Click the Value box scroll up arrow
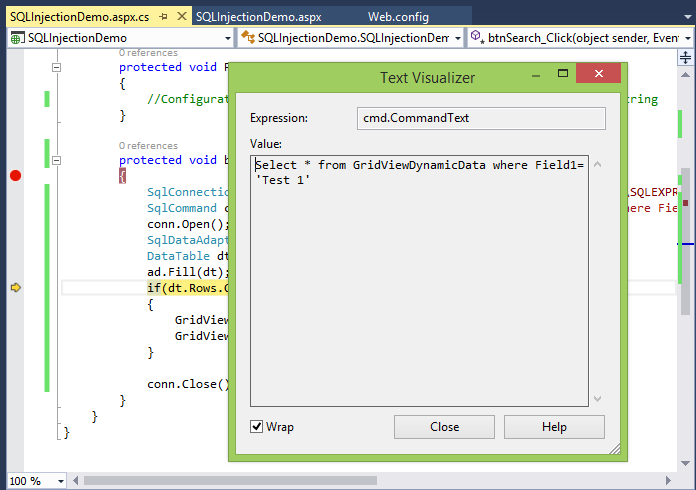Image resolution: width=696 pixels, height=490 pixels. (597, 165)
